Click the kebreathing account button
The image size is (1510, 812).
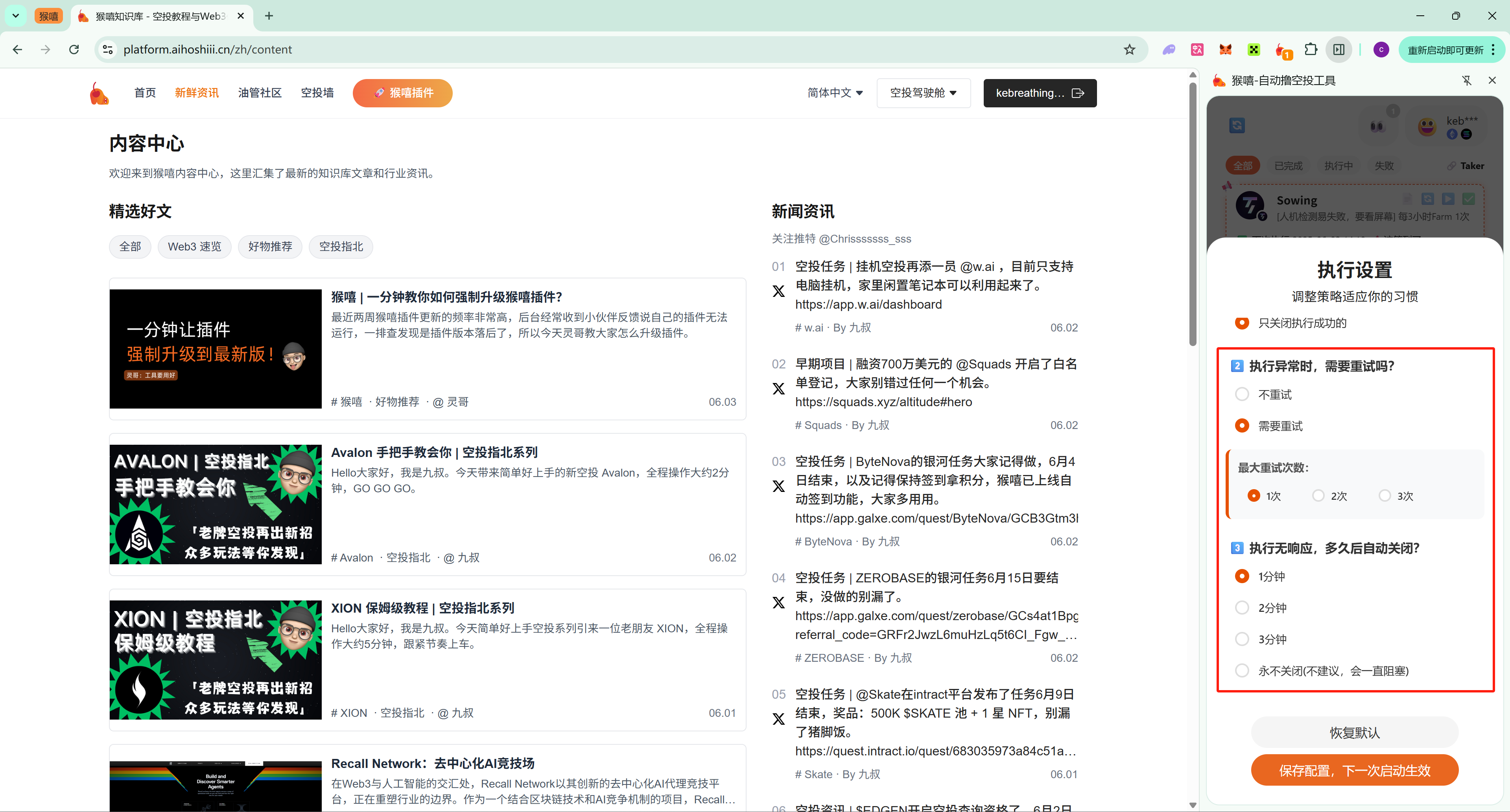point(1040,93)
